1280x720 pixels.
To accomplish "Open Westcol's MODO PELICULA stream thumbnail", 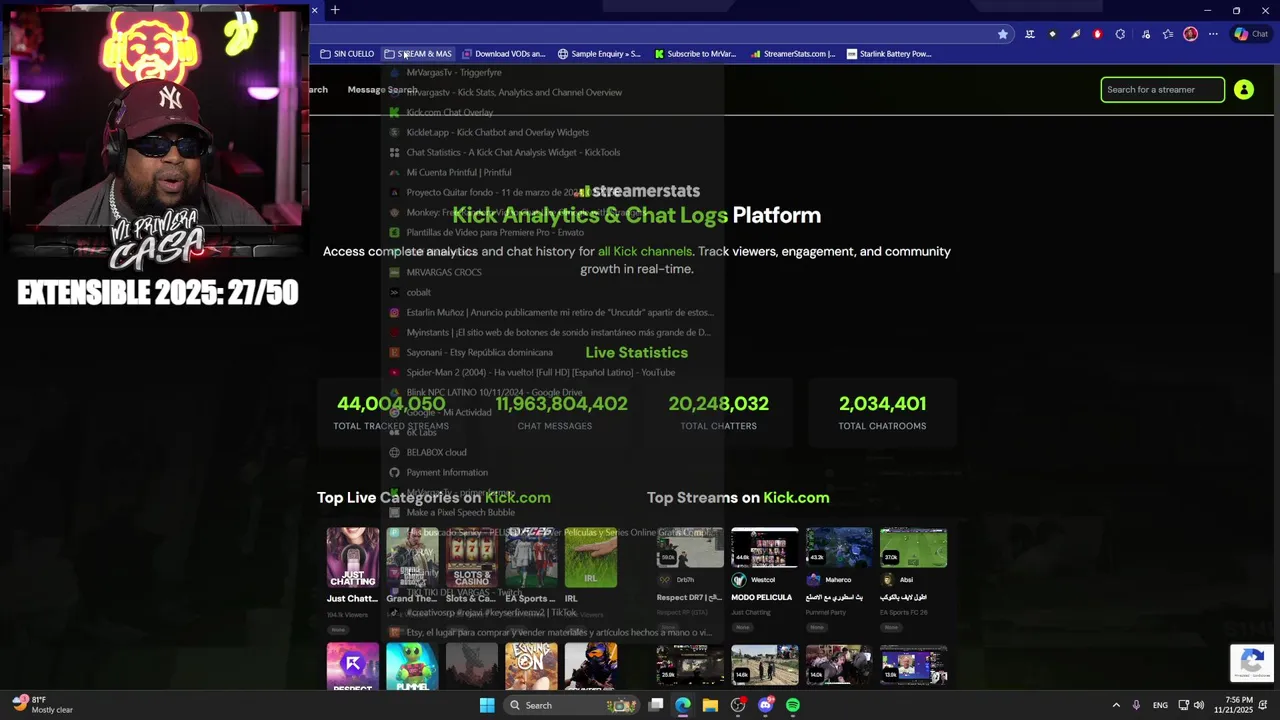I will 765,548.
